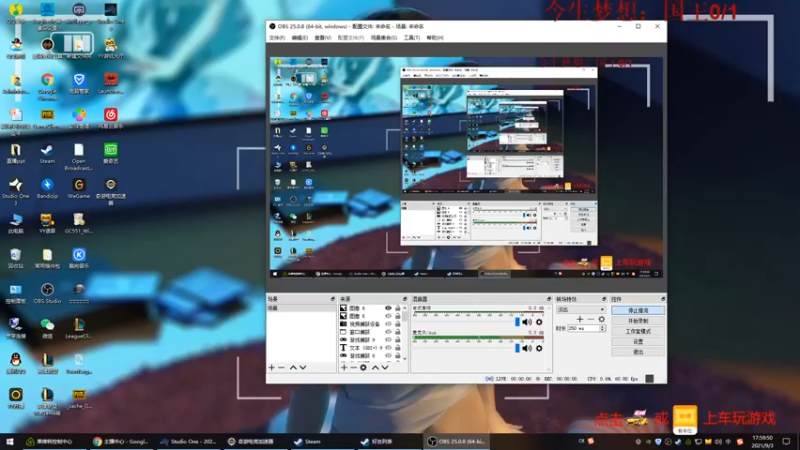The height and width of the screenshot is (450, 800).
Task: Open the iQIYI green desktop icon
Action: [x=111, y=153]
